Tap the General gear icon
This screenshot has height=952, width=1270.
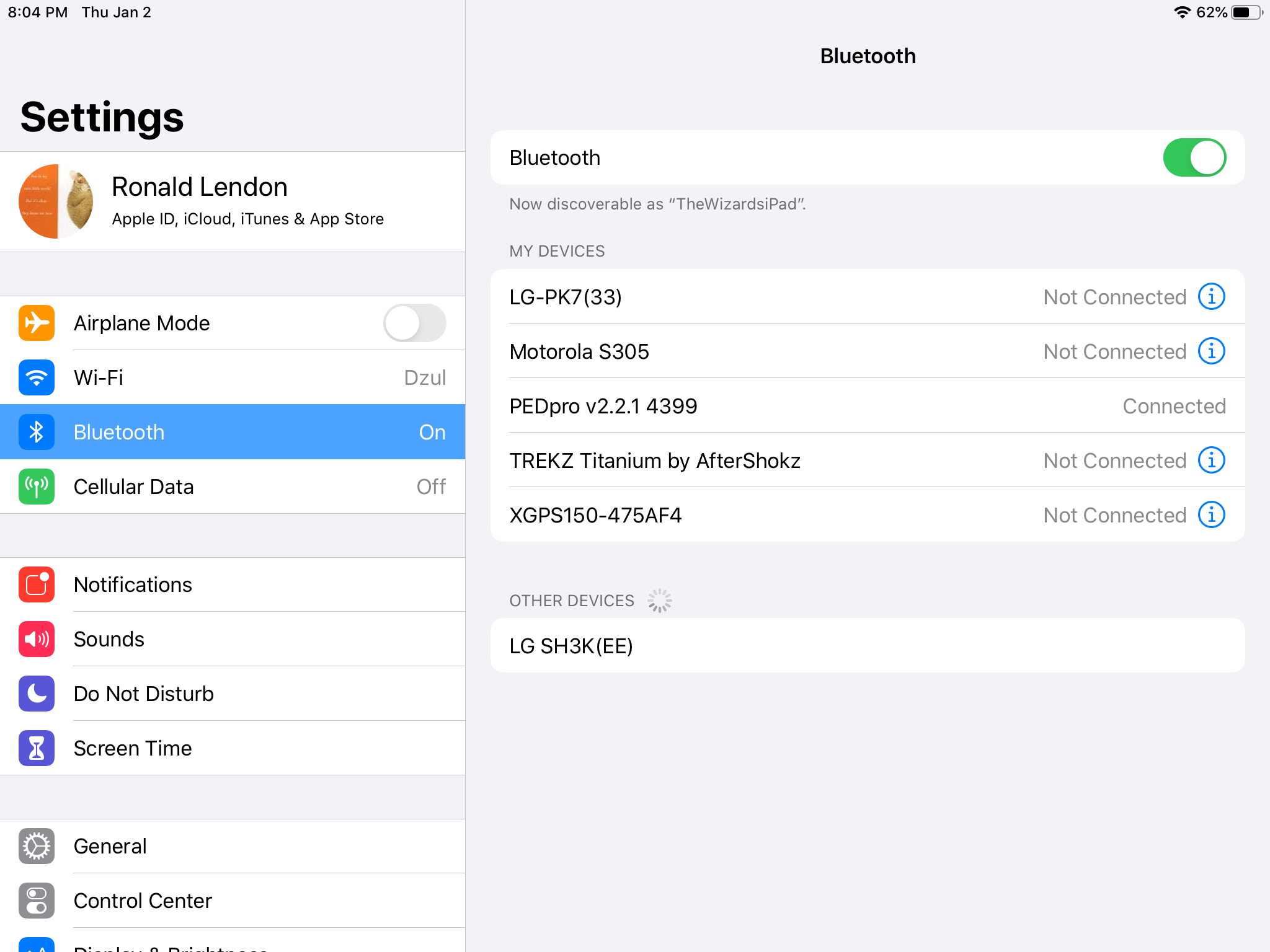[x=37, y=846]
